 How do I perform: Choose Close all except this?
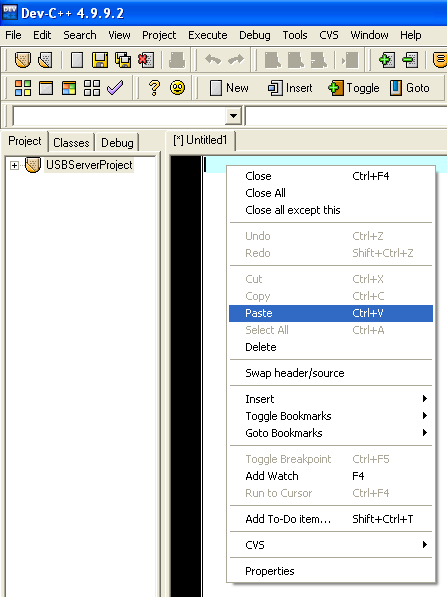click(331, 210)
